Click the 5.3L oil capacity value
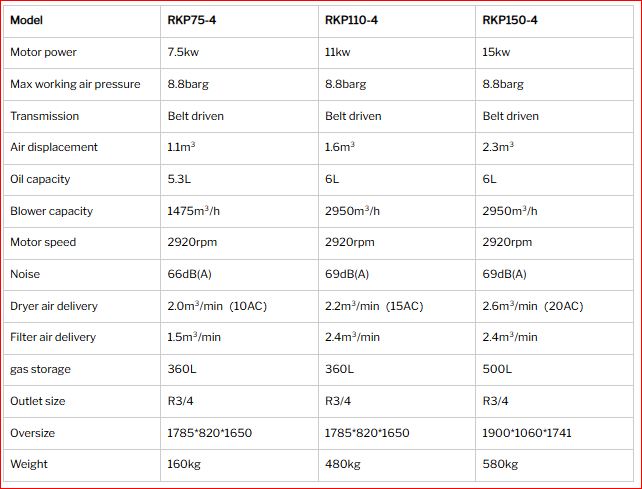Viewport: 642px width, 489px height. (x=179, y=179)
